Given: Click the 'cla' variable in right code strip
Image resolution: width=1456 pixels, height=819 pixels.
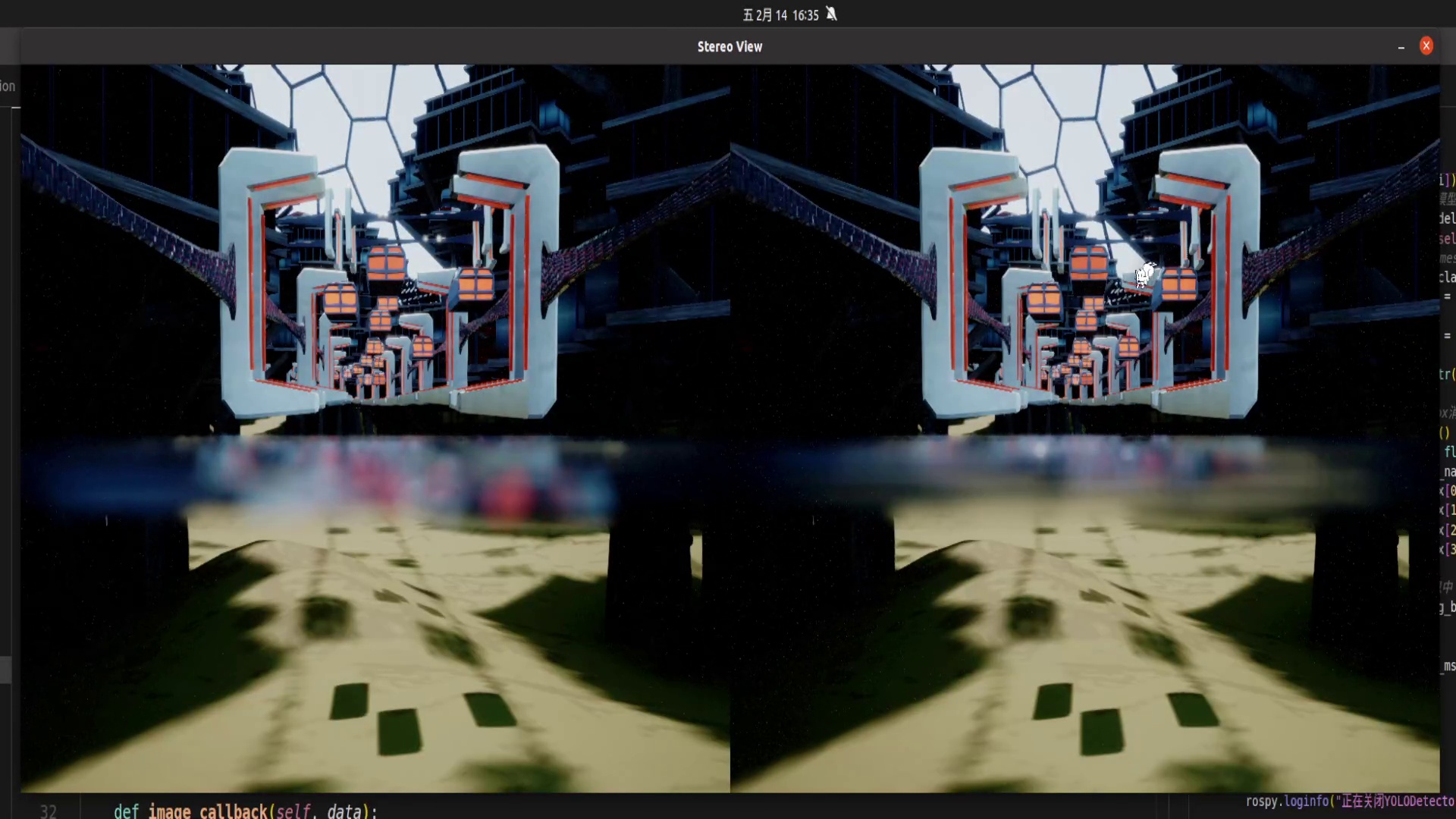Looking at the screenshot, I should click(1445, 277).
